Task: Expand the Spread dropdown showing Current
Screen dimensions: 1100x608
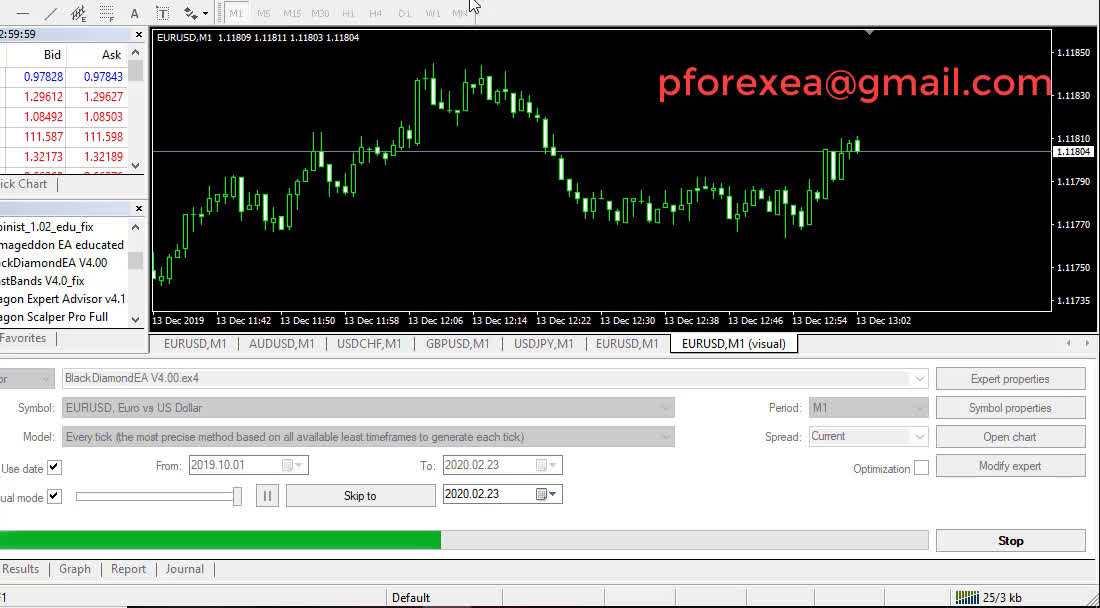Action: pos(919,437)
